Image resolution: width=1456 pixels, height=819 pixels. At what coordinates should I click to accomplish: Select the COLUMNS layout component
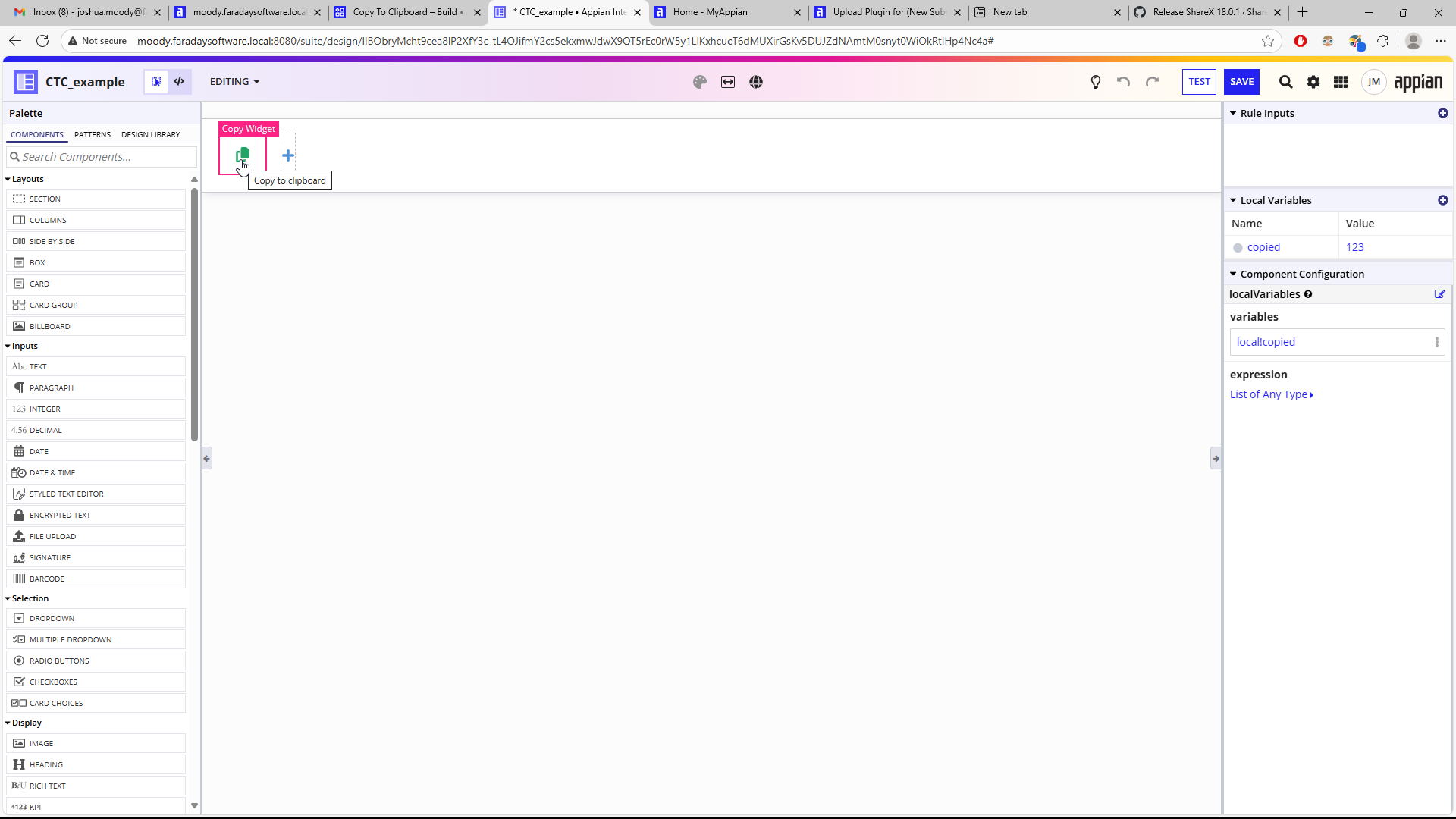click(96, 221)
